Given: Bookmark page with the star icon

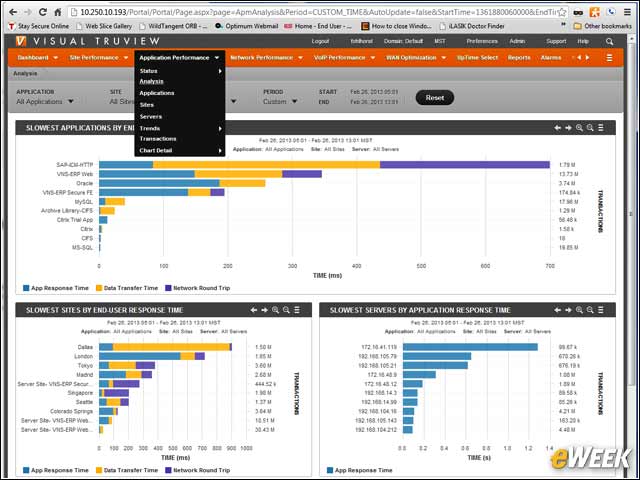Looking at the screenshot, I should coord(562,12).
